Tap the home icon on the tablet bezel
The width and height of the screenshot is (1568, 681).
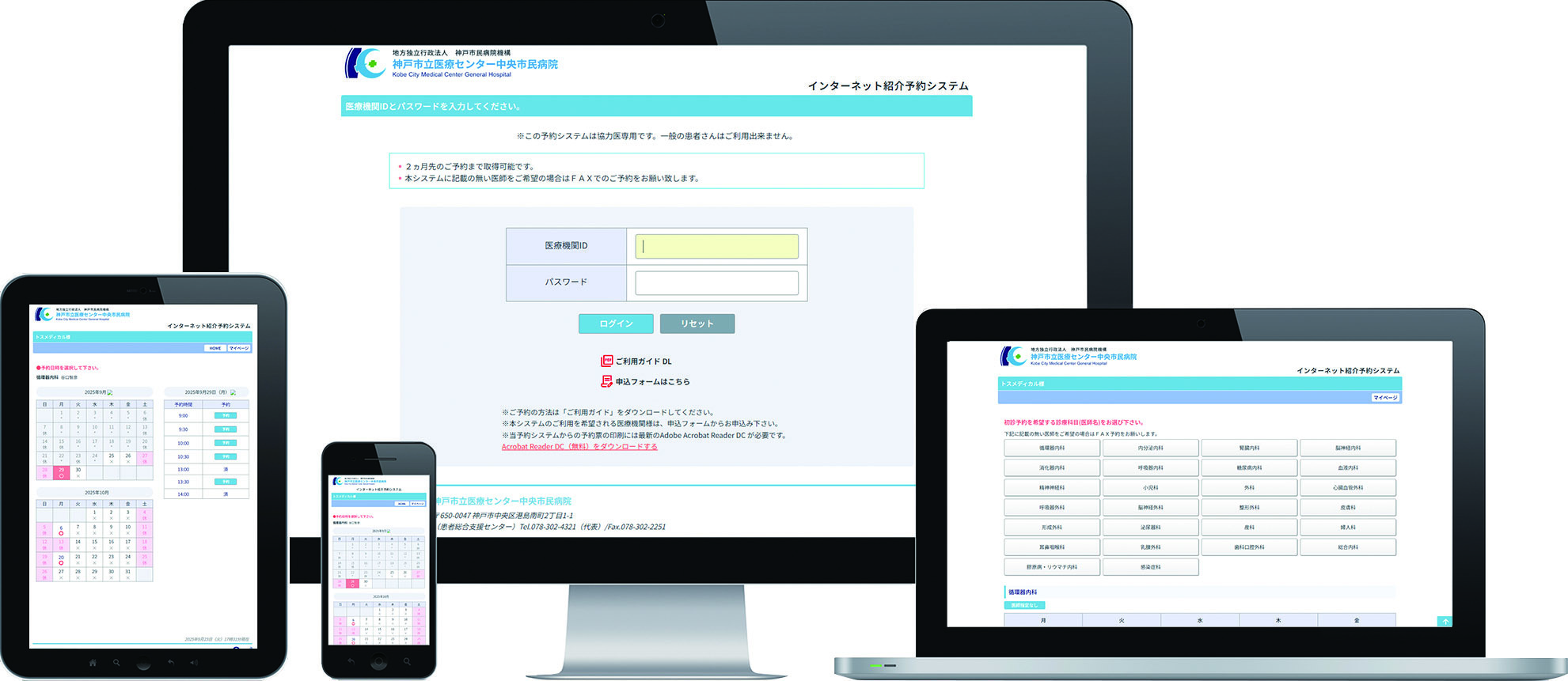93,663
